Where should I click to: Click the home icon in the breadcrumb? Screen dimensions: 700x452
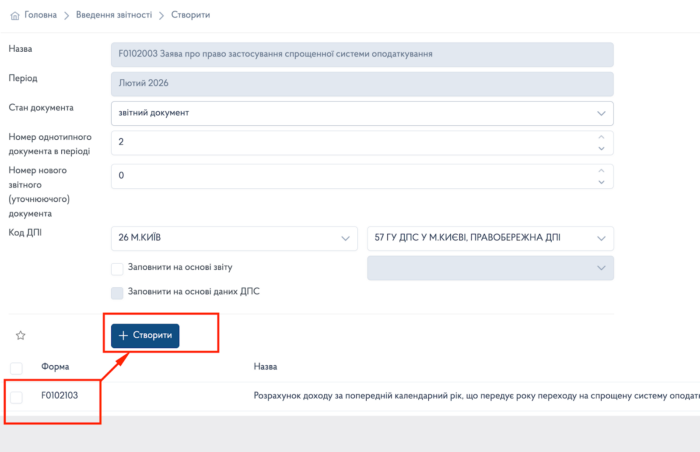14,16
